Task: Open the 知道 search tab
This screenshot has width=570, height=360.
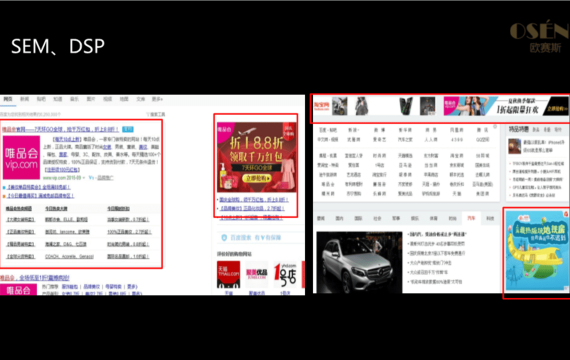Action: (x=58, y=99)
